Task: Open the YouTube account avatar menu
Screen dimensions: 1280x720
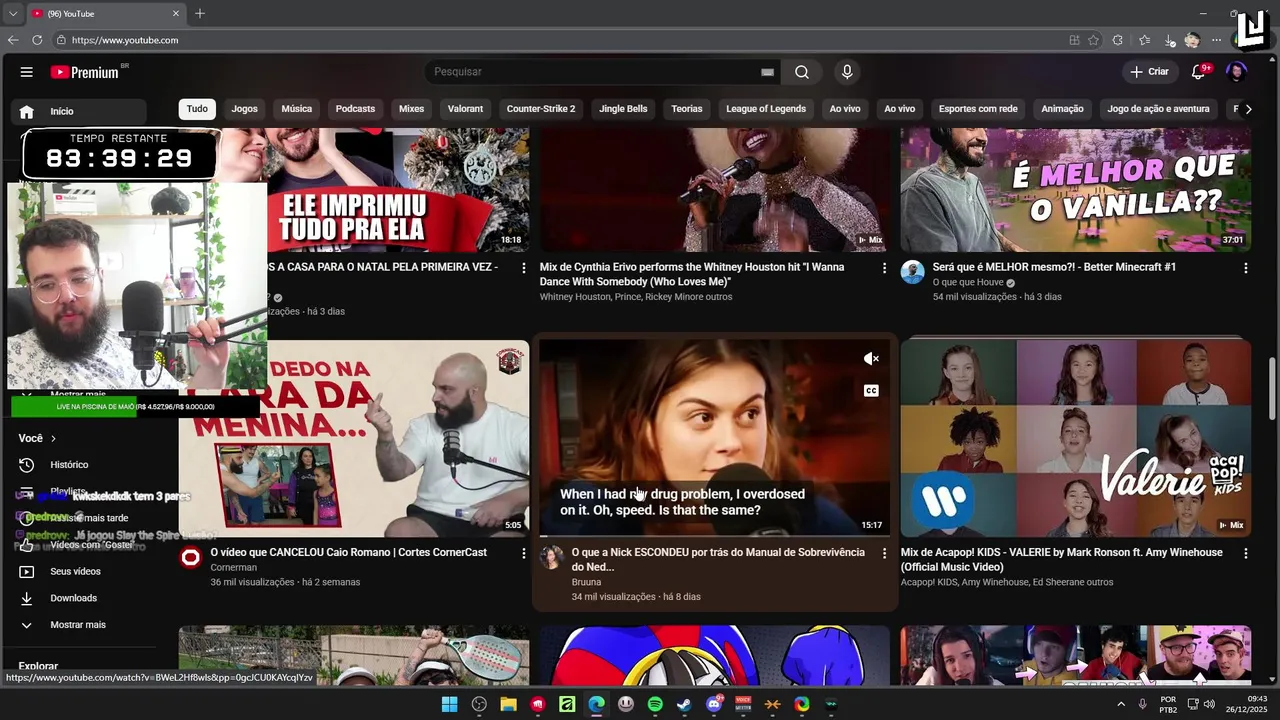Action: [x=1237, y=72]
